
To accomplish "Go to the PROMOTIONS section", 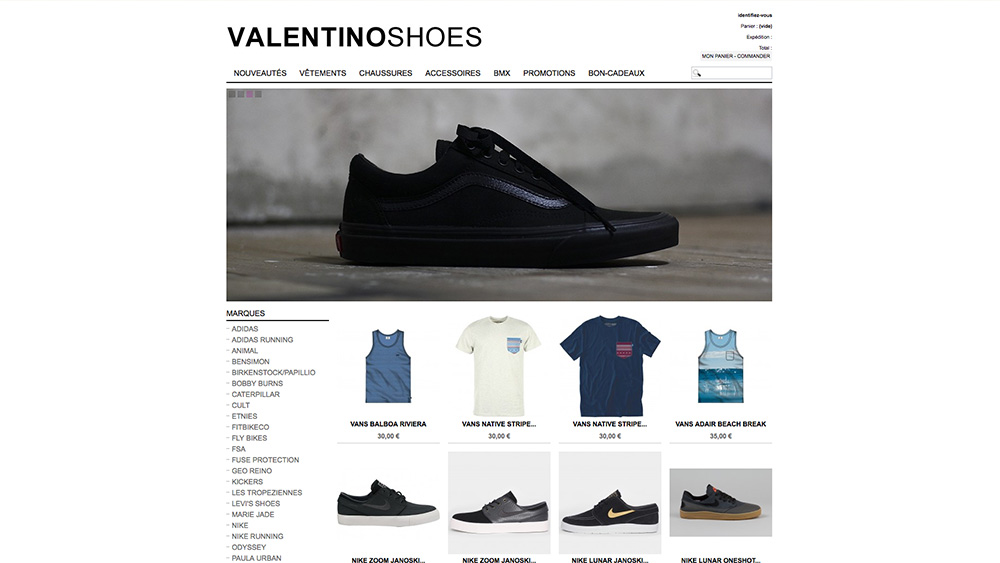I will (549, 73).
